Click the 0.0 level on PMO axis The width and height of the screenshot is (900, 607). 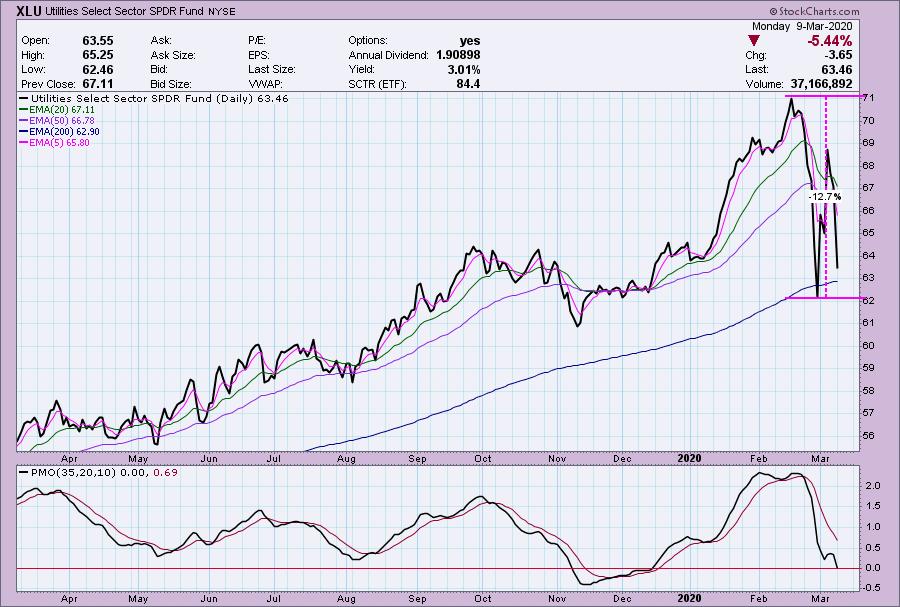872,568
